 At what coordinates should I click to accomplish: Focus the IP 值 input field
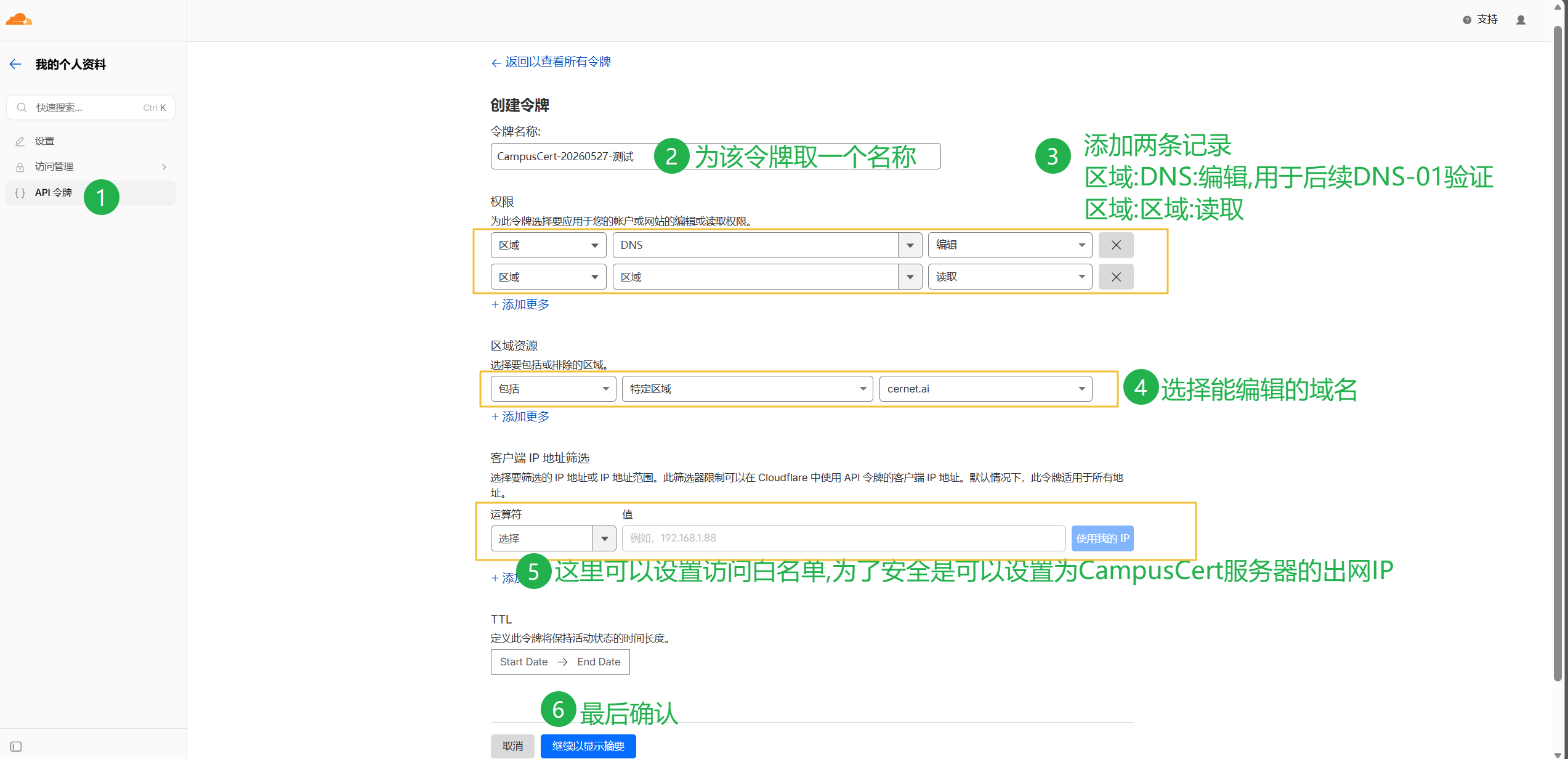click(x=844, y=538)
